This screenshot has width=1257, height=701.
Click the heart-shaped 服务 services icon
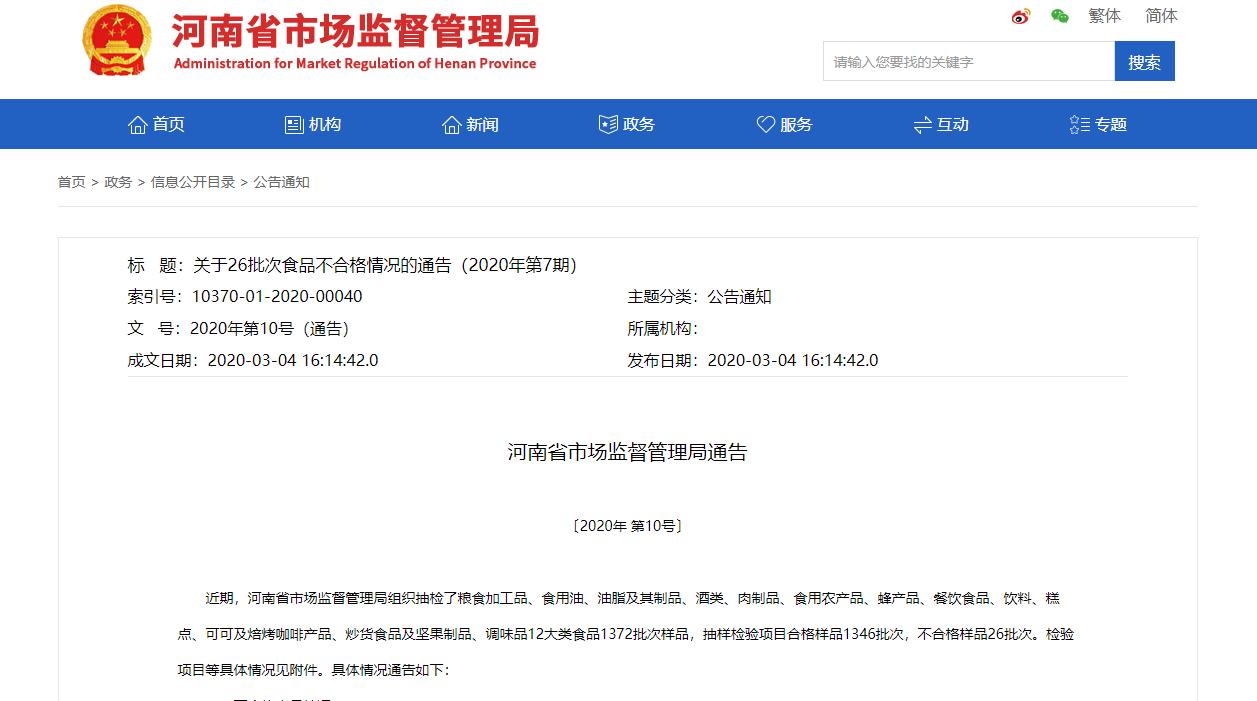click(x=766, y=123)
